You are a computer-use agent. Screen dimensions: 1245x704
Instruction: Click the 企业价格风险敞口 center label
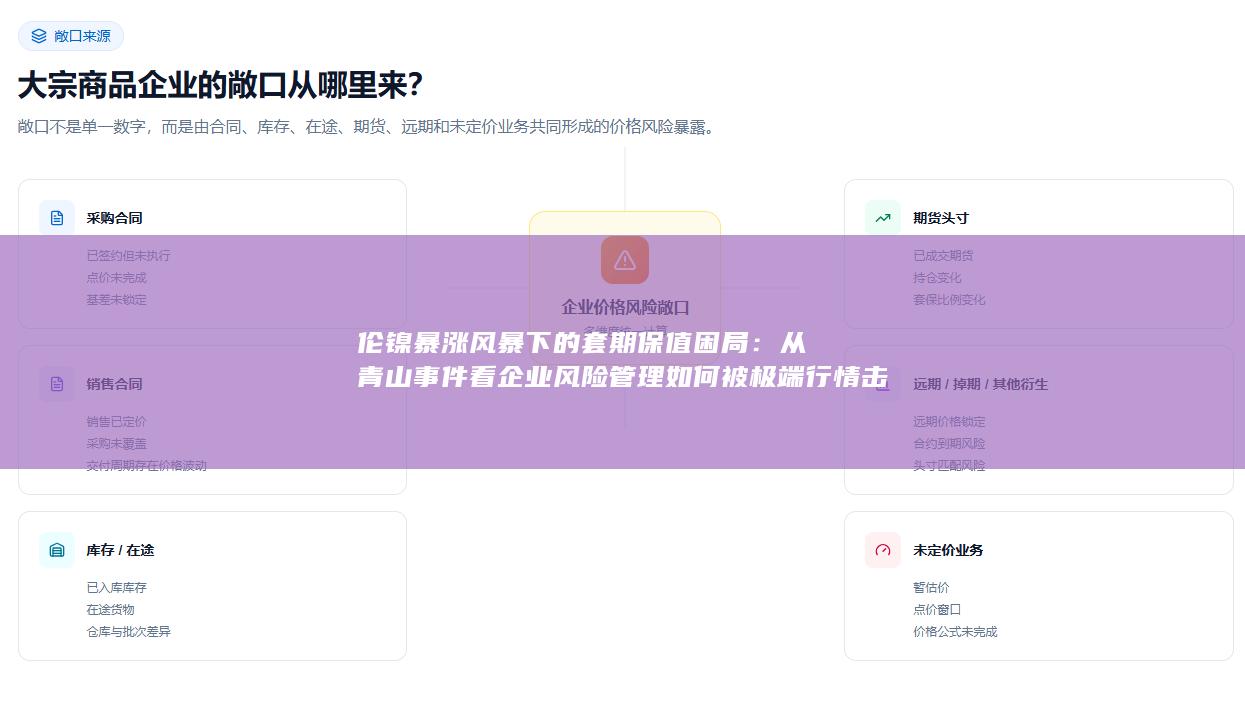(x=625, y=307)
